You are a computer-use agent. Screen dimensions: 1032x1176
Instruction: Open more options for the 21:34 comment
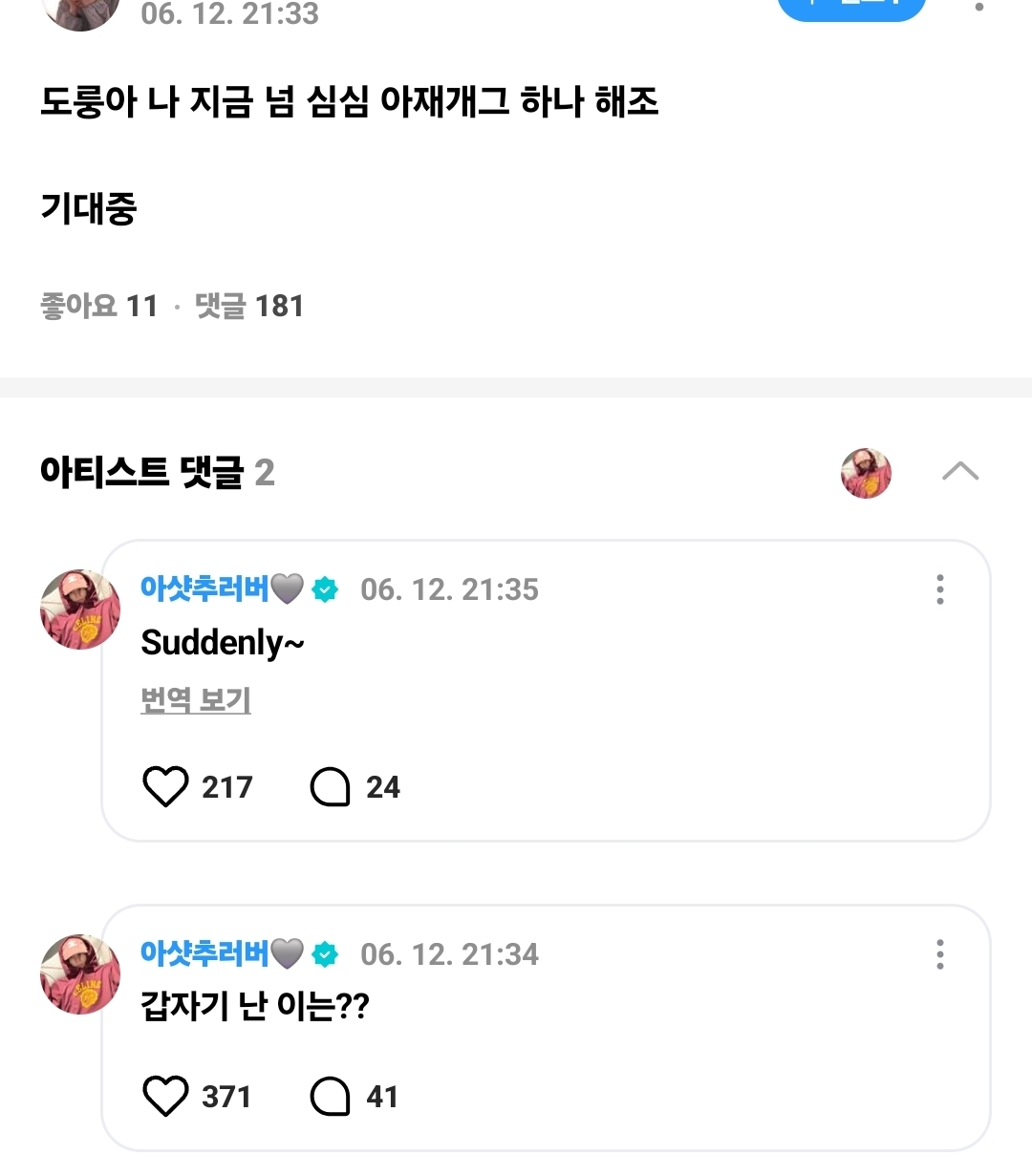point(940,954)
